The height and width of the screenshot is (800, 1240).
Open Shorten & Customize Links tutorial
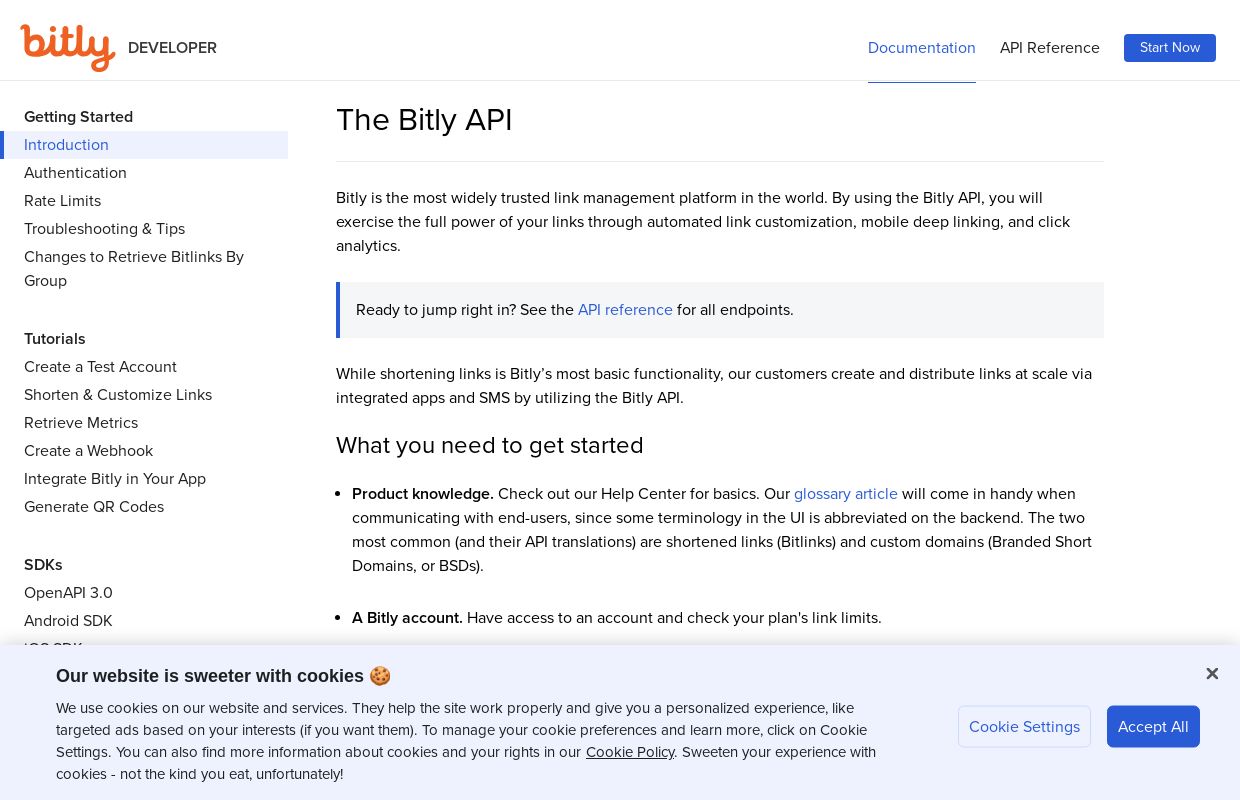tap(118, 395)
